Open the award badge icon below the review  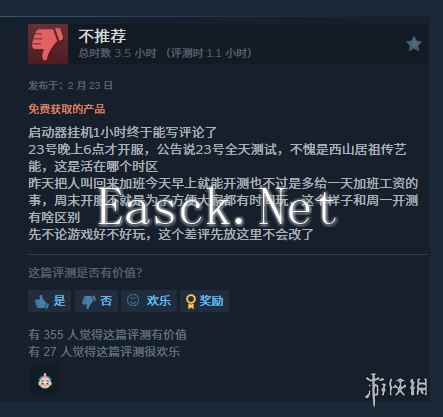pos(45,381)
